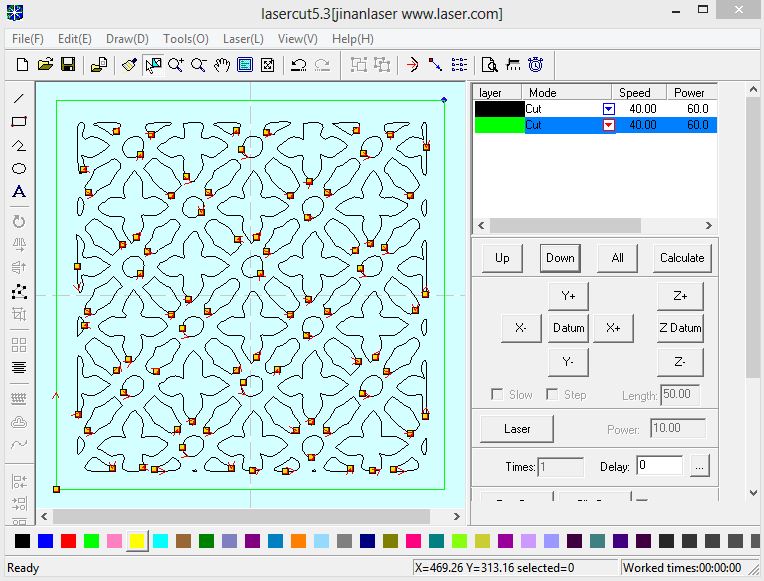The height and width of the screenshot is (581, 764).
Task: Open the Help menu
Action: tap(353, 39)
